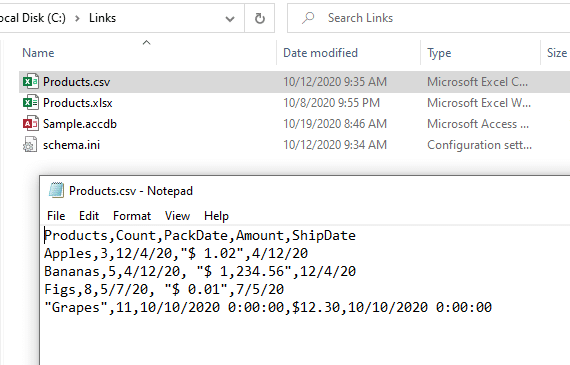
Task: Click the magnifier icon in Search Links
Action: 308,18
